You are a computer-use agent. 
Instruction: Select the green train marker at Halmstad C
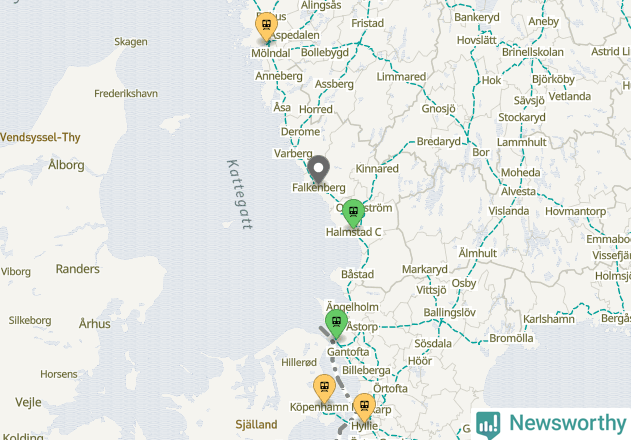tap(353, 213)
